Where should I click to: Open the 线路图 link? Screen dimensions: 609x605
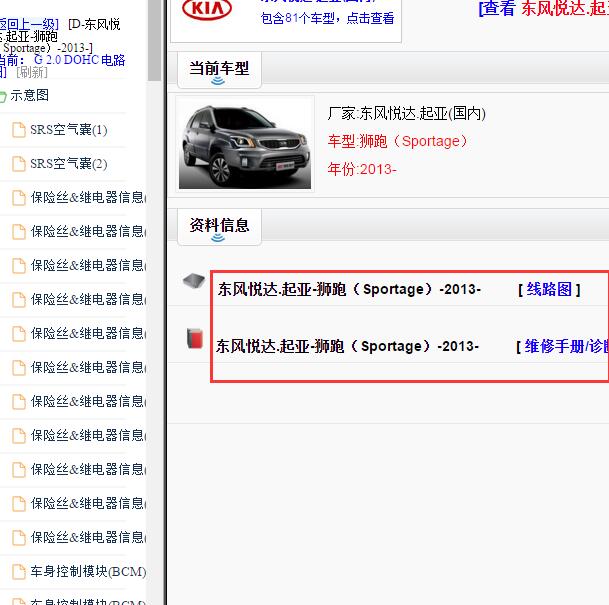[549, 290]
